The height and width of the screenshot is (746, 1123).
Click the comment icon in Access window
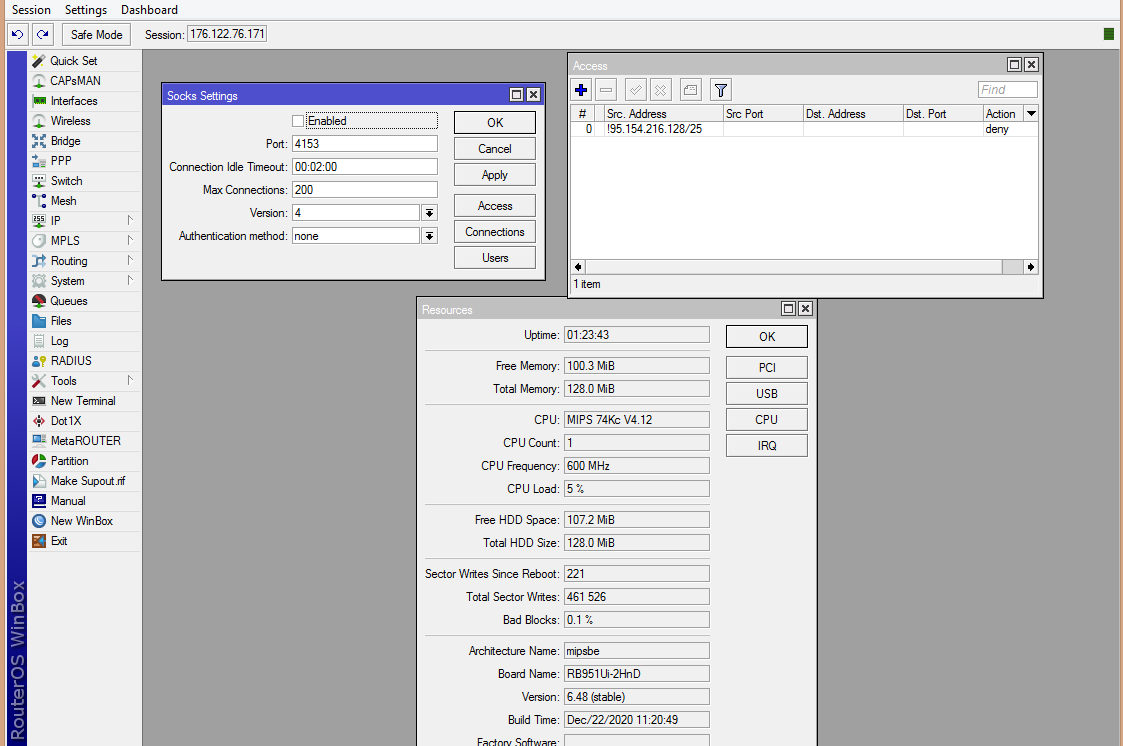690,90
